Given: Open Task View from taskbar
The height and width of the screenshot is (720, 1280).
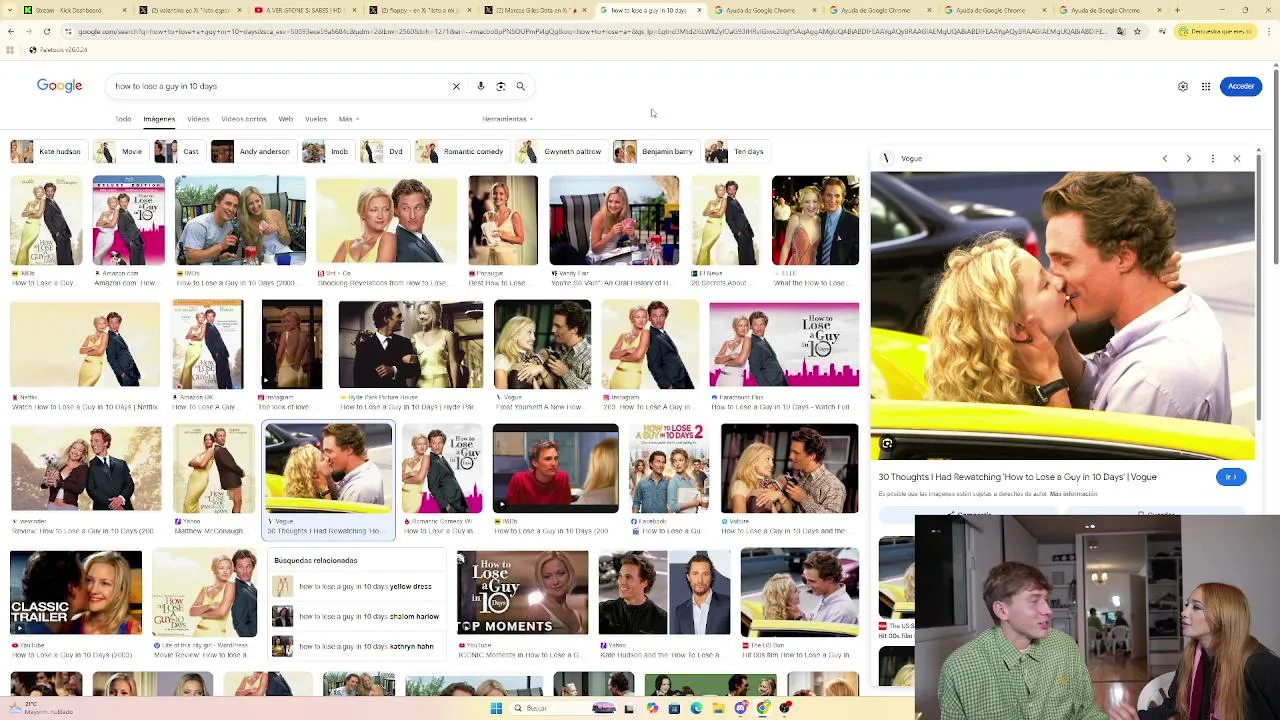Looking at the screenshot, I should tap(629, 708).
